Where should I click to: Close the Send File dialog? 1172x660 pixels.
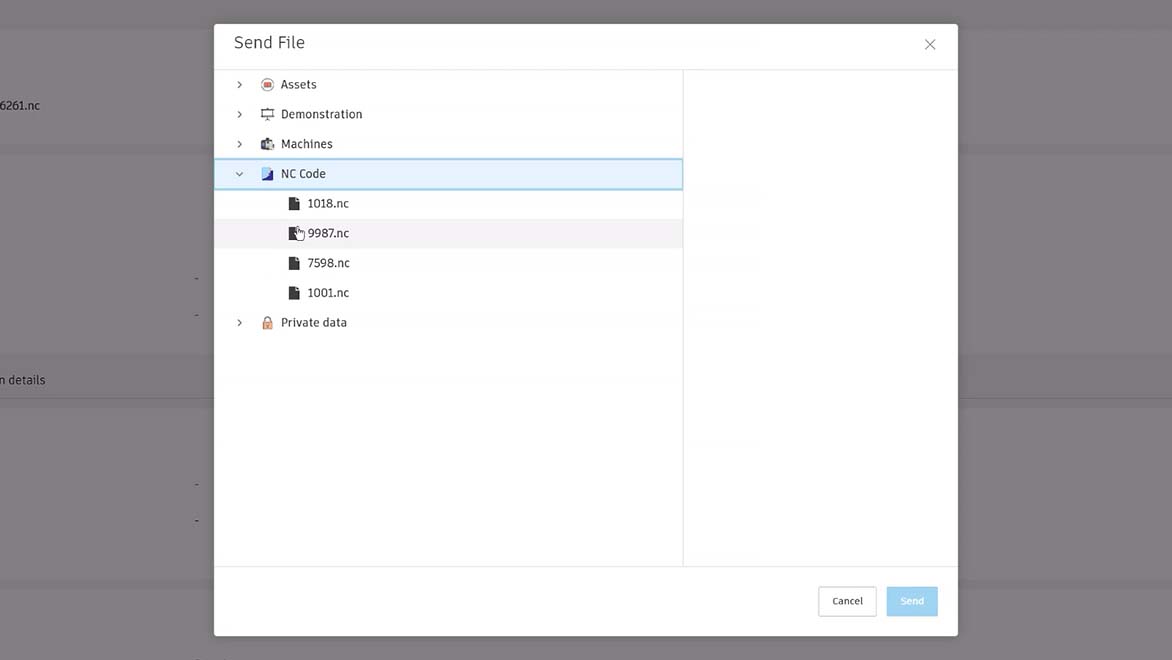click(930, 45)
